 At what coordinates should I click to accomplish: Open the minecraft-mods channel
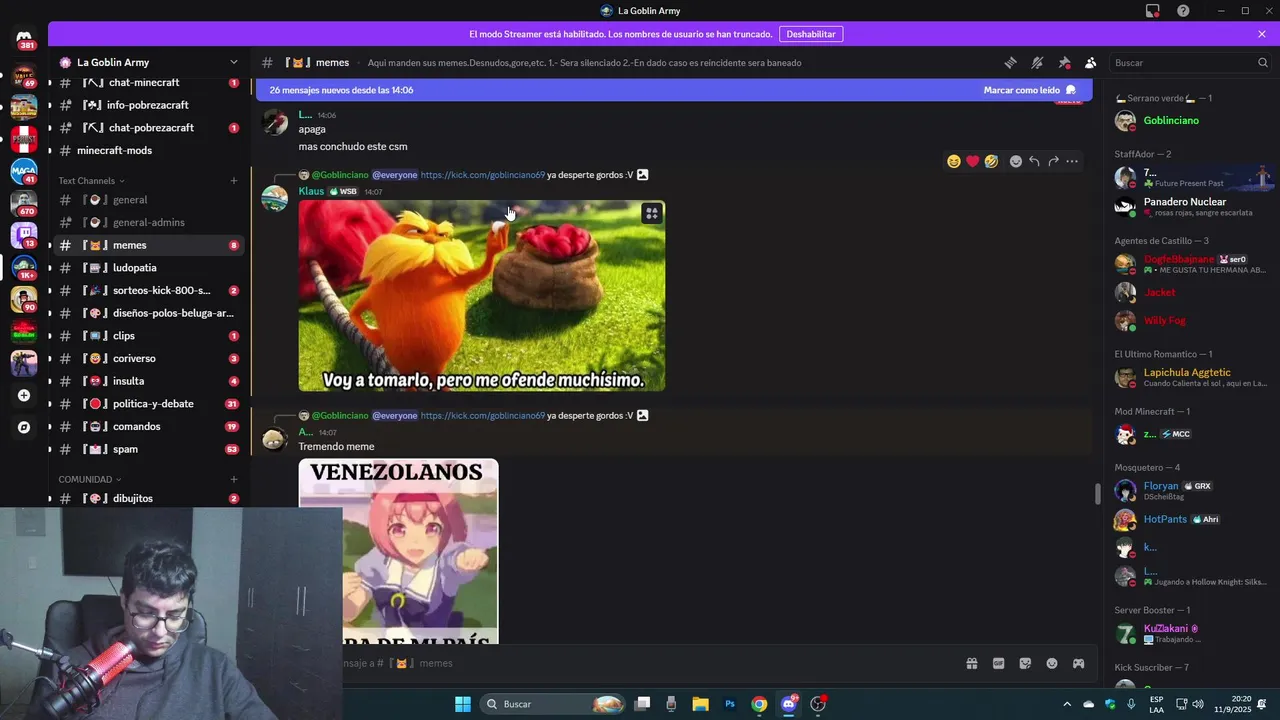149,150
